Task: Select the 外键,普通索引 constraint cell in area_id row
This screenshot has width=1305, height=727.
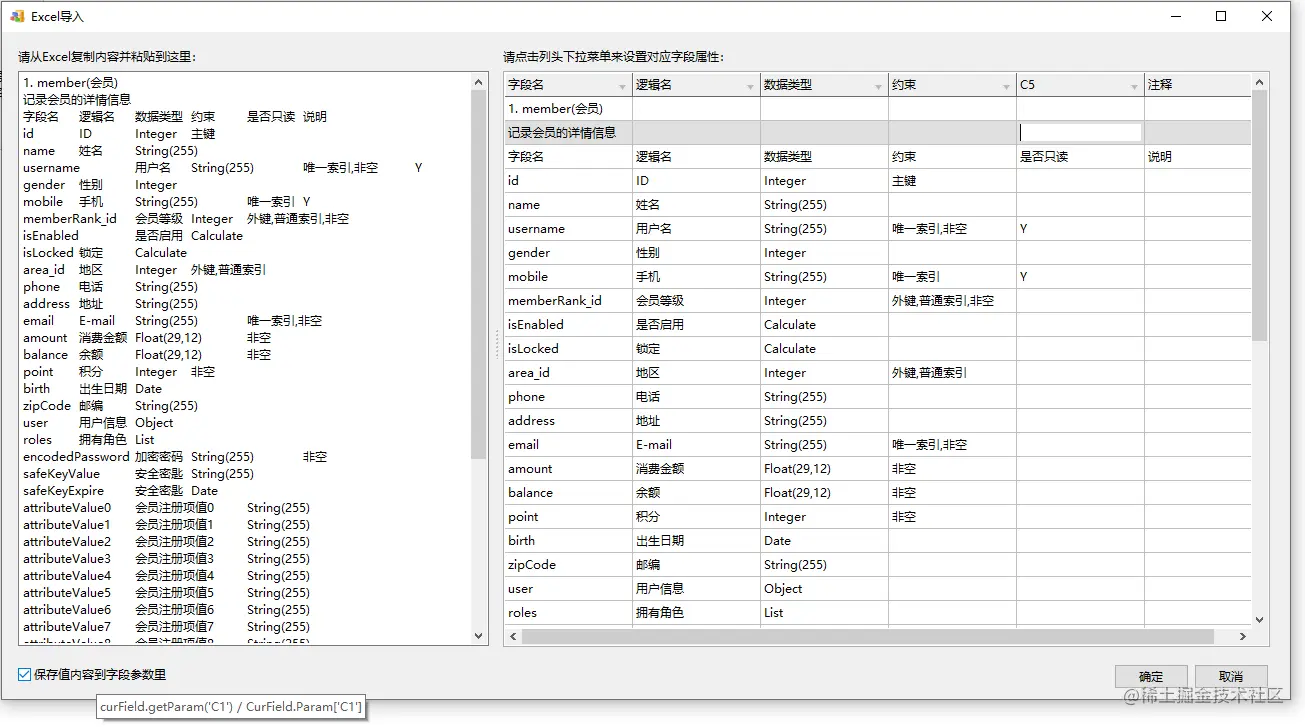Action: [952, 372]
